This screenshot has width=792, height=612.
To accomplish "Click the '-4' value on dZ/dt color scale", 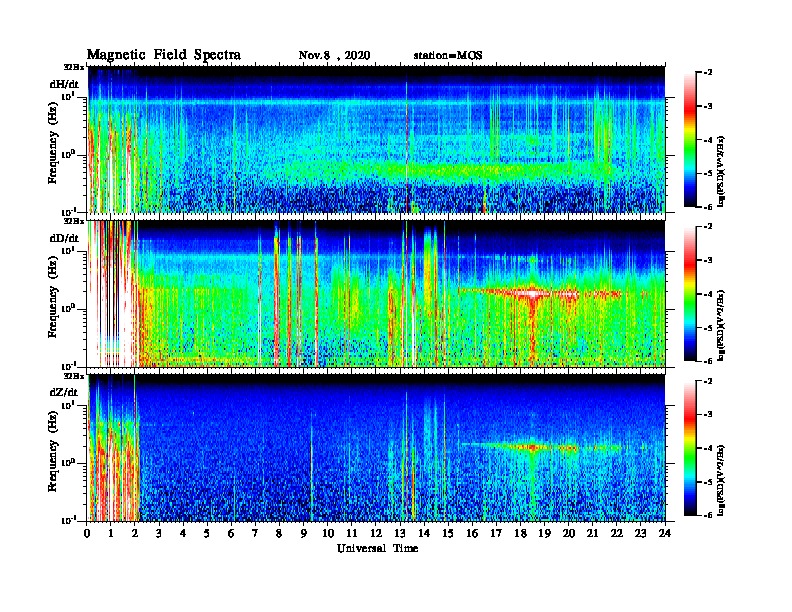I will tap(708, 448).
